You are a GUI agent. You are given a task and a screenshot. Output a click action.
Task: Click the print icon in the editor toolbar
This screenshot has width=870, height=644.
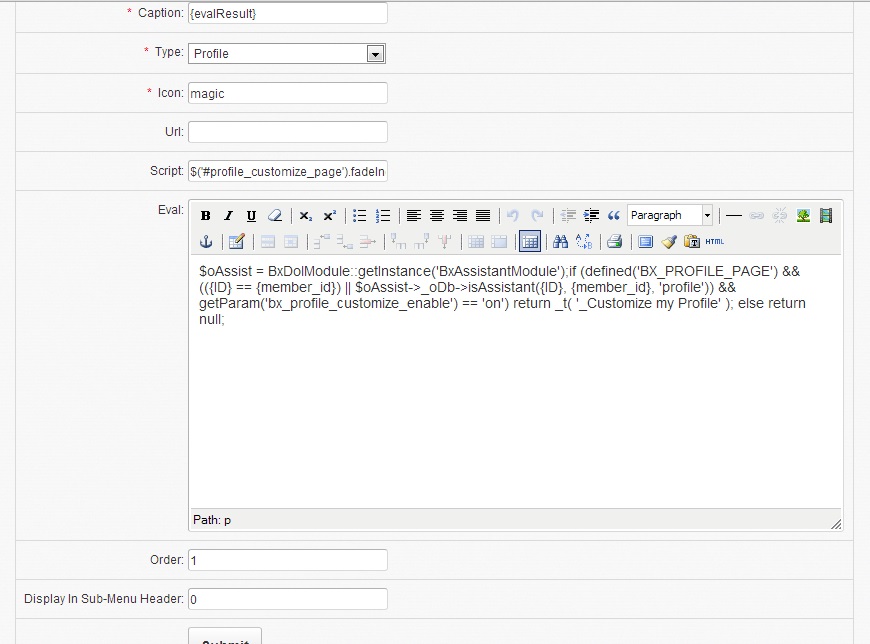tap(615, 242)
